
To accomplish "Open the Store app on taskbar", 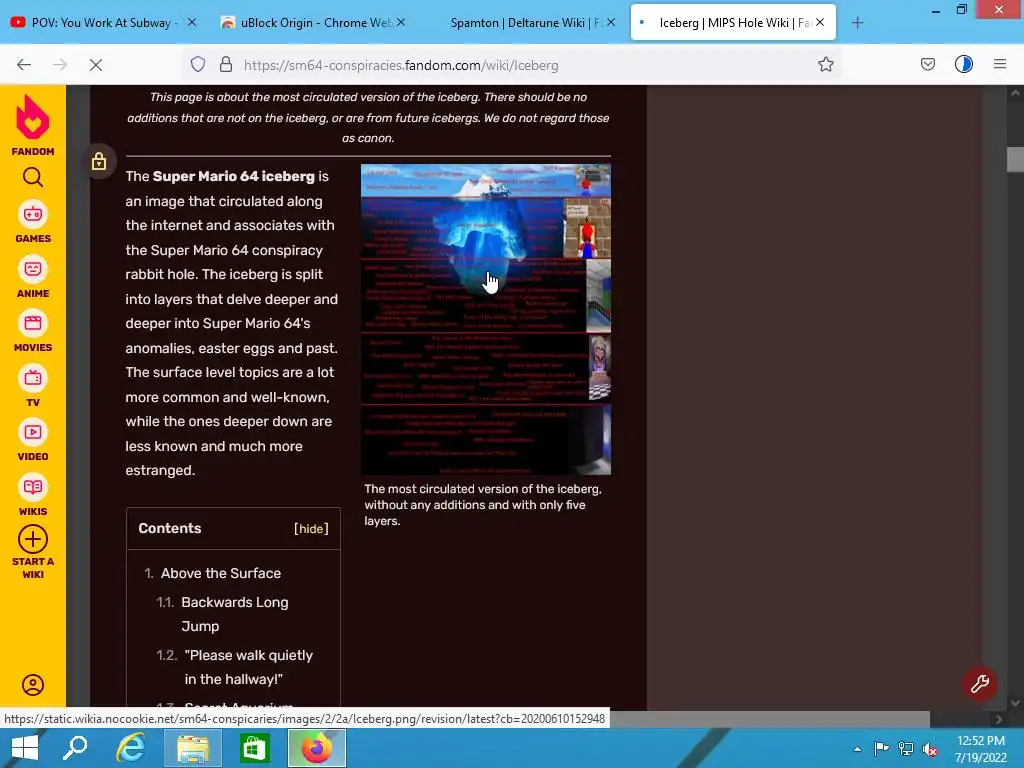I will click(255, 748).
